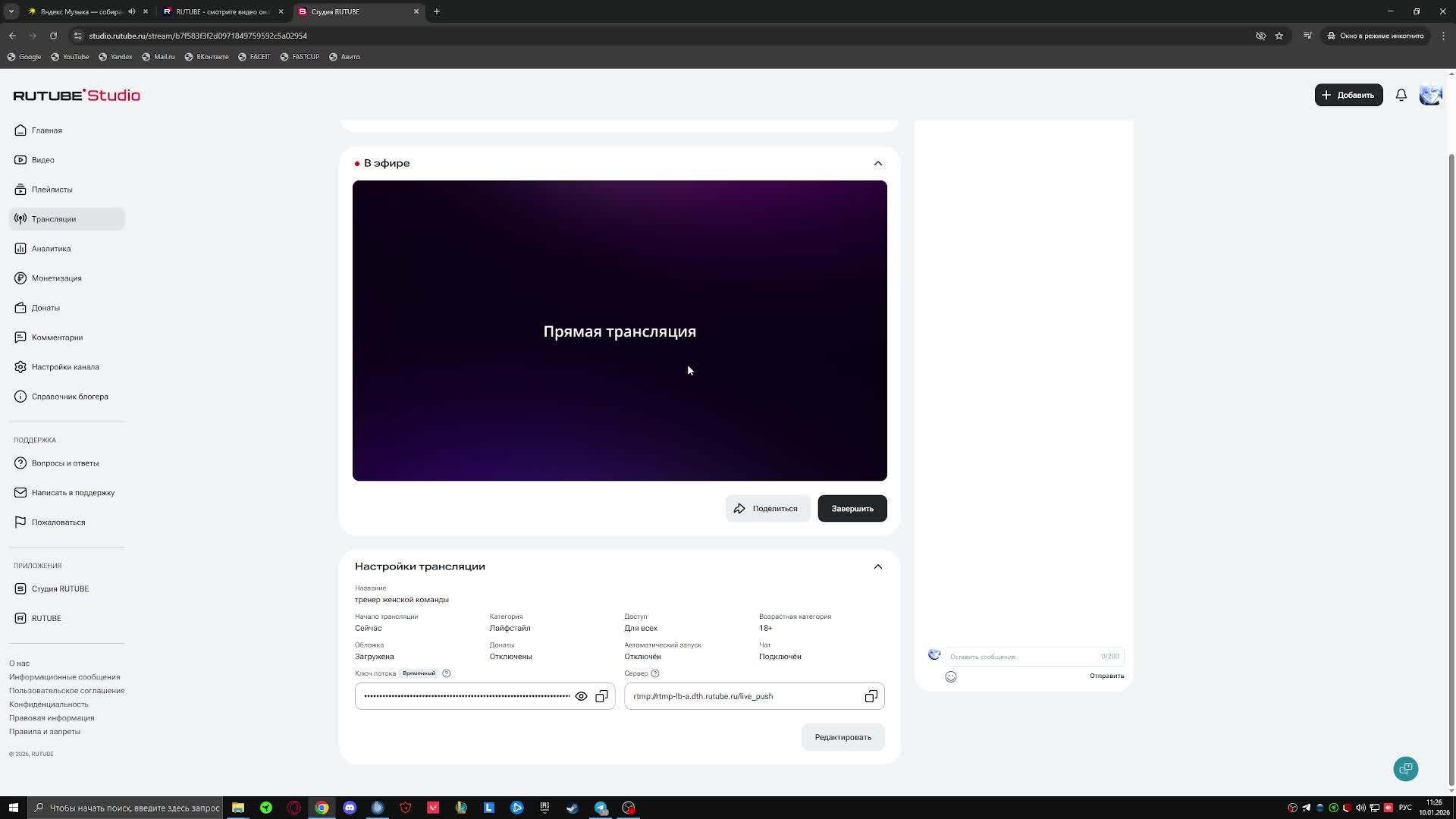Collapse the 'В эфире' section
Image resolution: width=1456 pixels, height=819 pixels.
pos(877,163)
